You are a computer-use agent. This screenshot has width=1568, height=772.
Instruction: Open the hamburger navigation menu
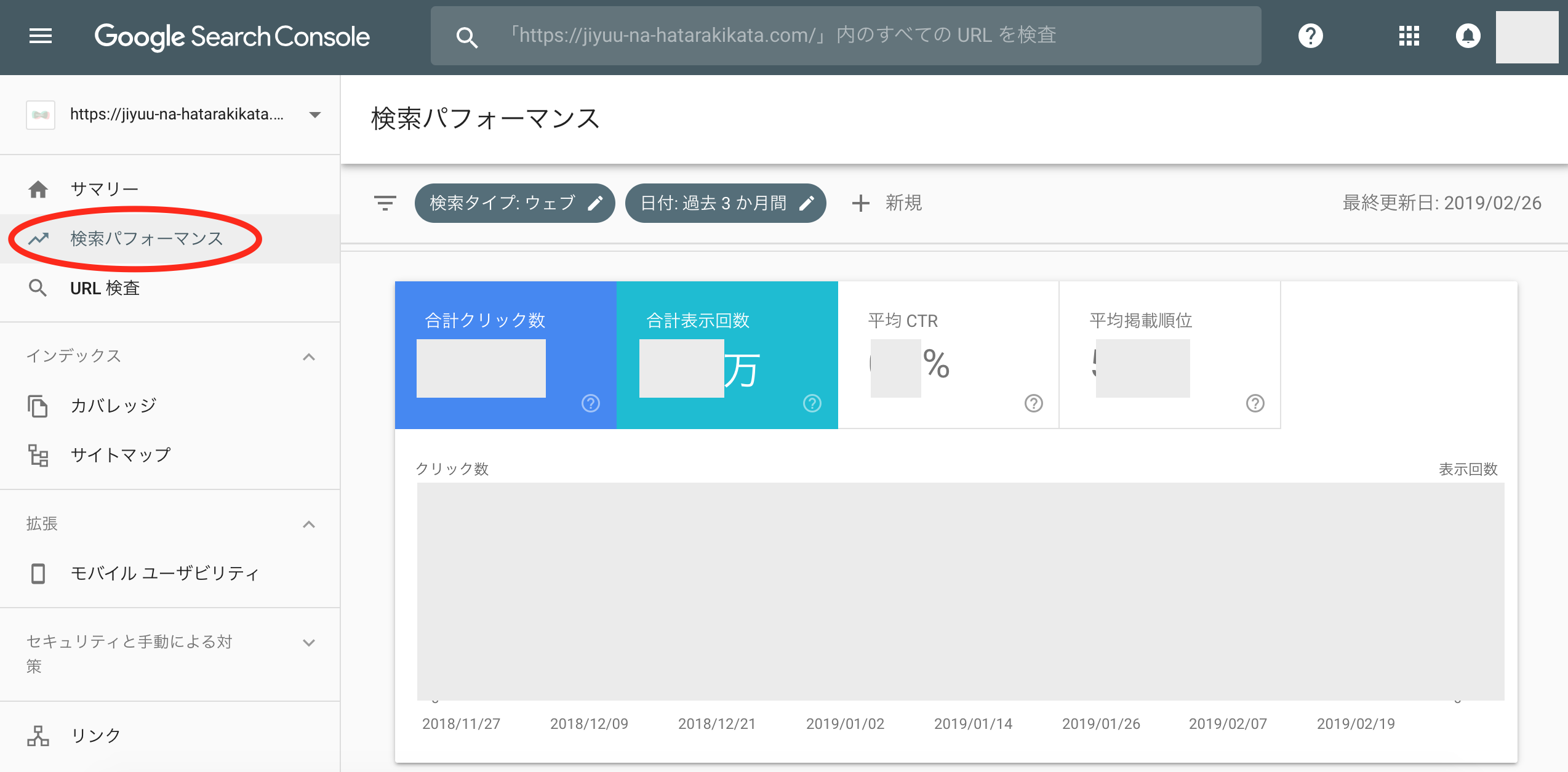click(41, 36)
